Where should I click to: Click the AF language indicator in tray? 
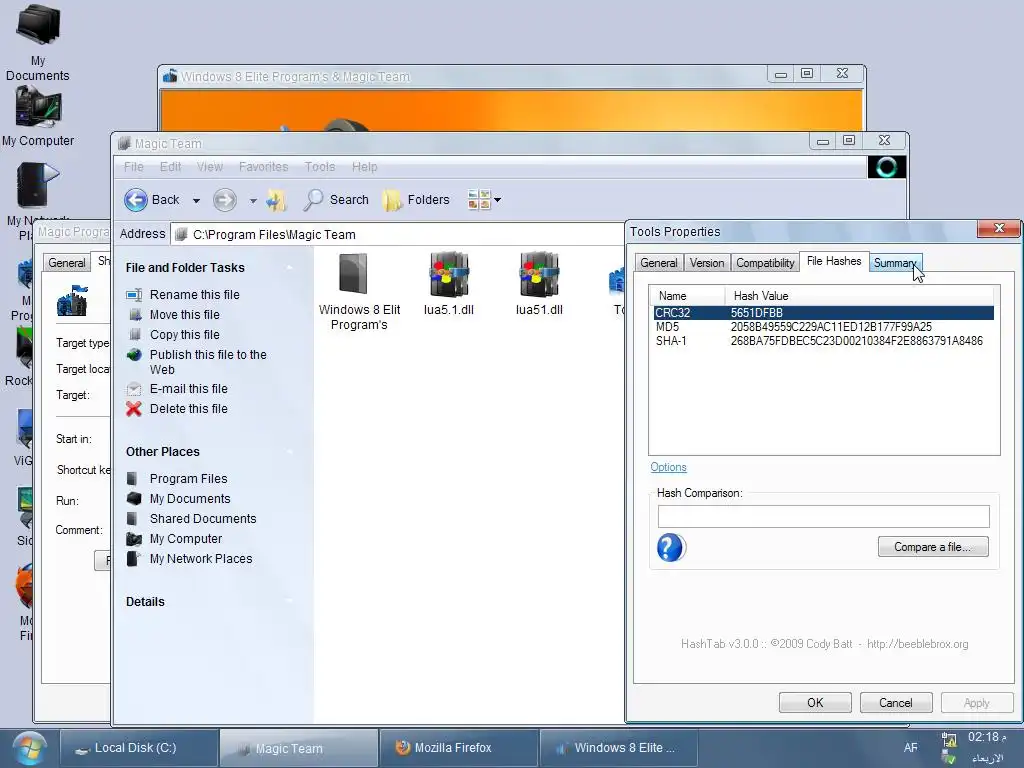[910, 748]
